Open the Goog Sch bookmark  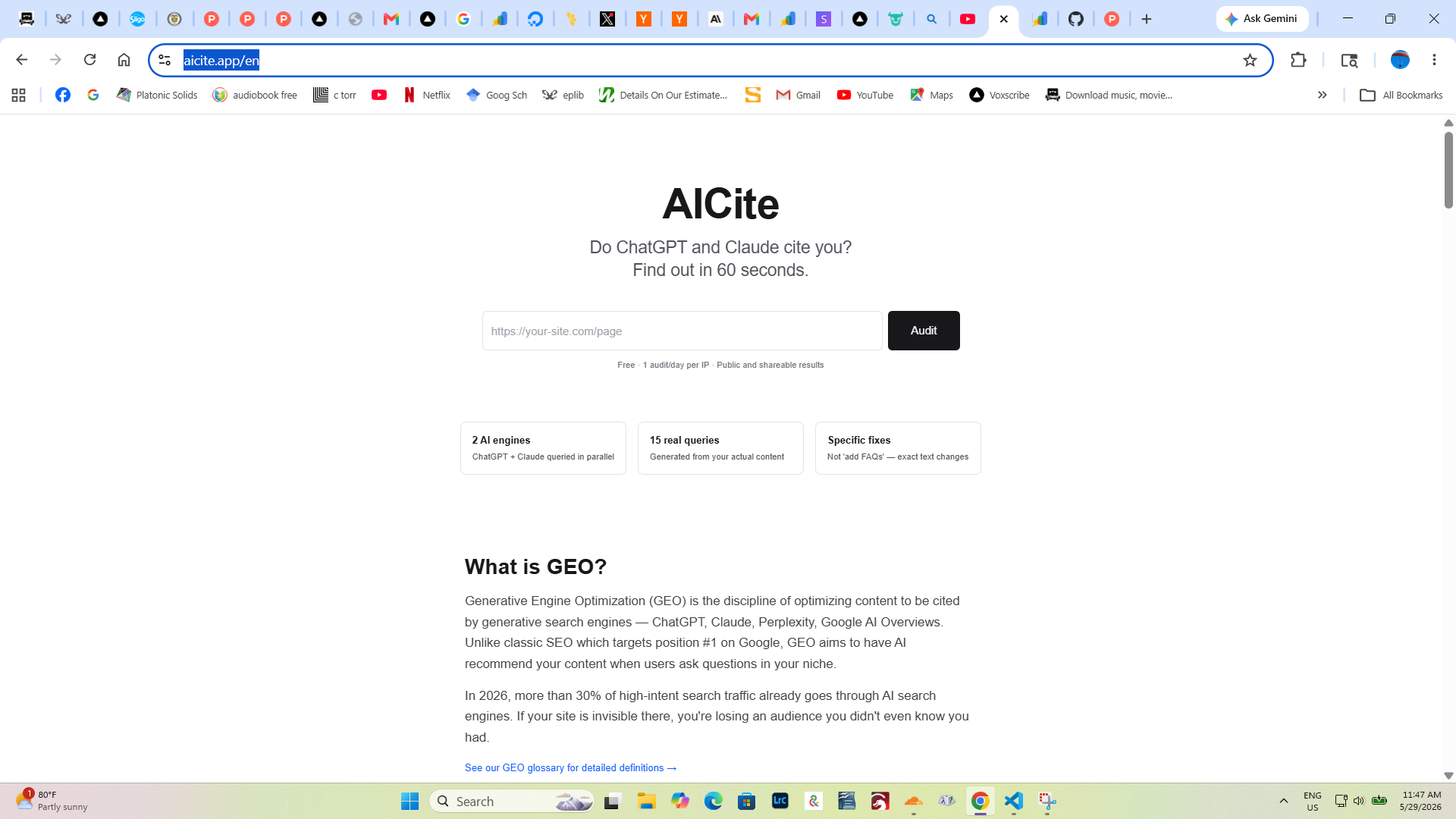(497, 95)
